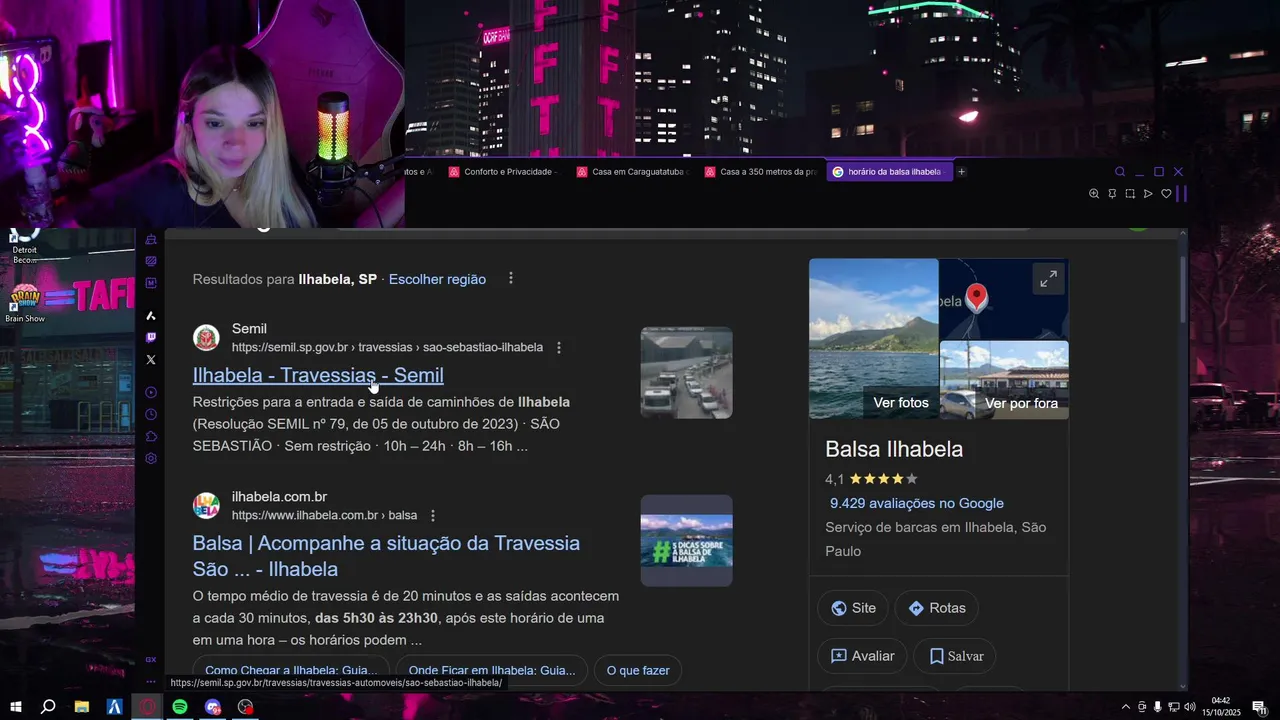Open File Explorer from the taskbar

[82, 707]
